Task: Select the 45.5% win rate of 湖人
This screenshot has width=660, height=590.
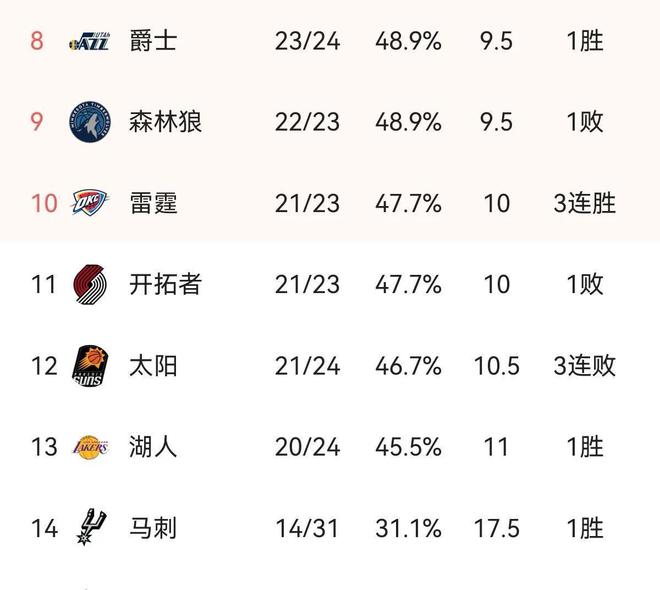Action: (408, 447)
